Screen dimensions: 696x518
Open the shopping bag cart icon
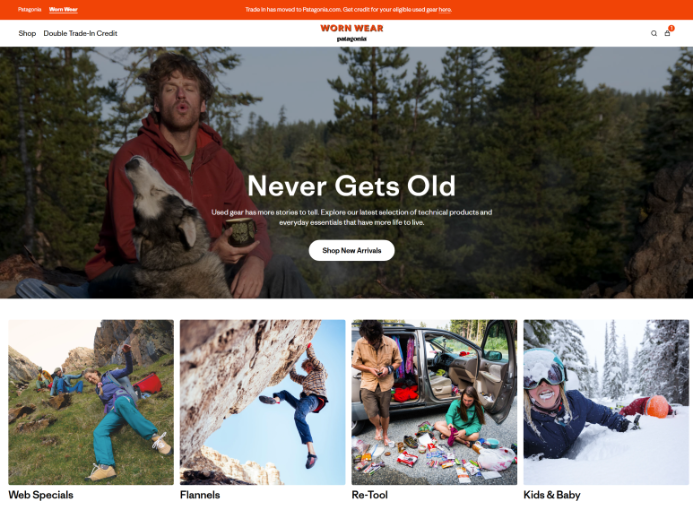tap(667, 33)
